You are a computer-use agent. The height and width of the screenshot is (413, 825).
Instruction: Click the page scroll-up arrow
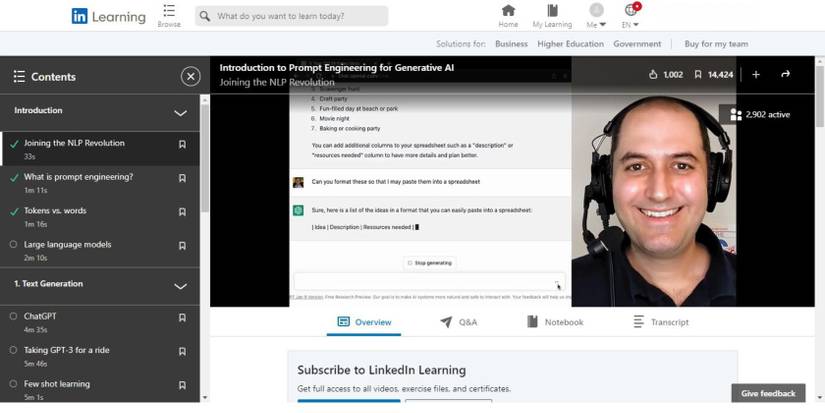tap(820, 61)
